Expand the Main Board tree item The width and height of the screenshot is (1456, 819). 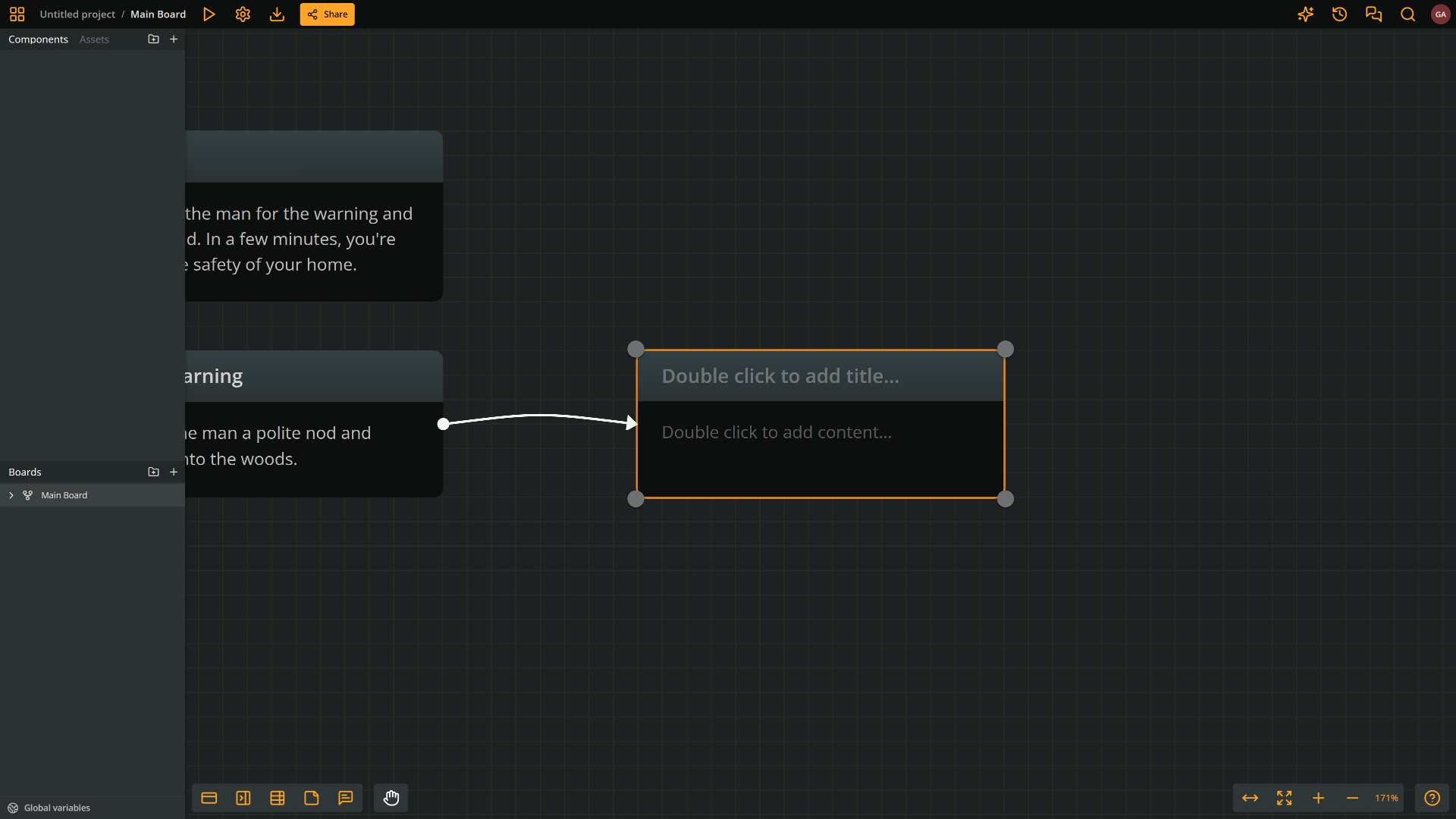pos(11,495)
